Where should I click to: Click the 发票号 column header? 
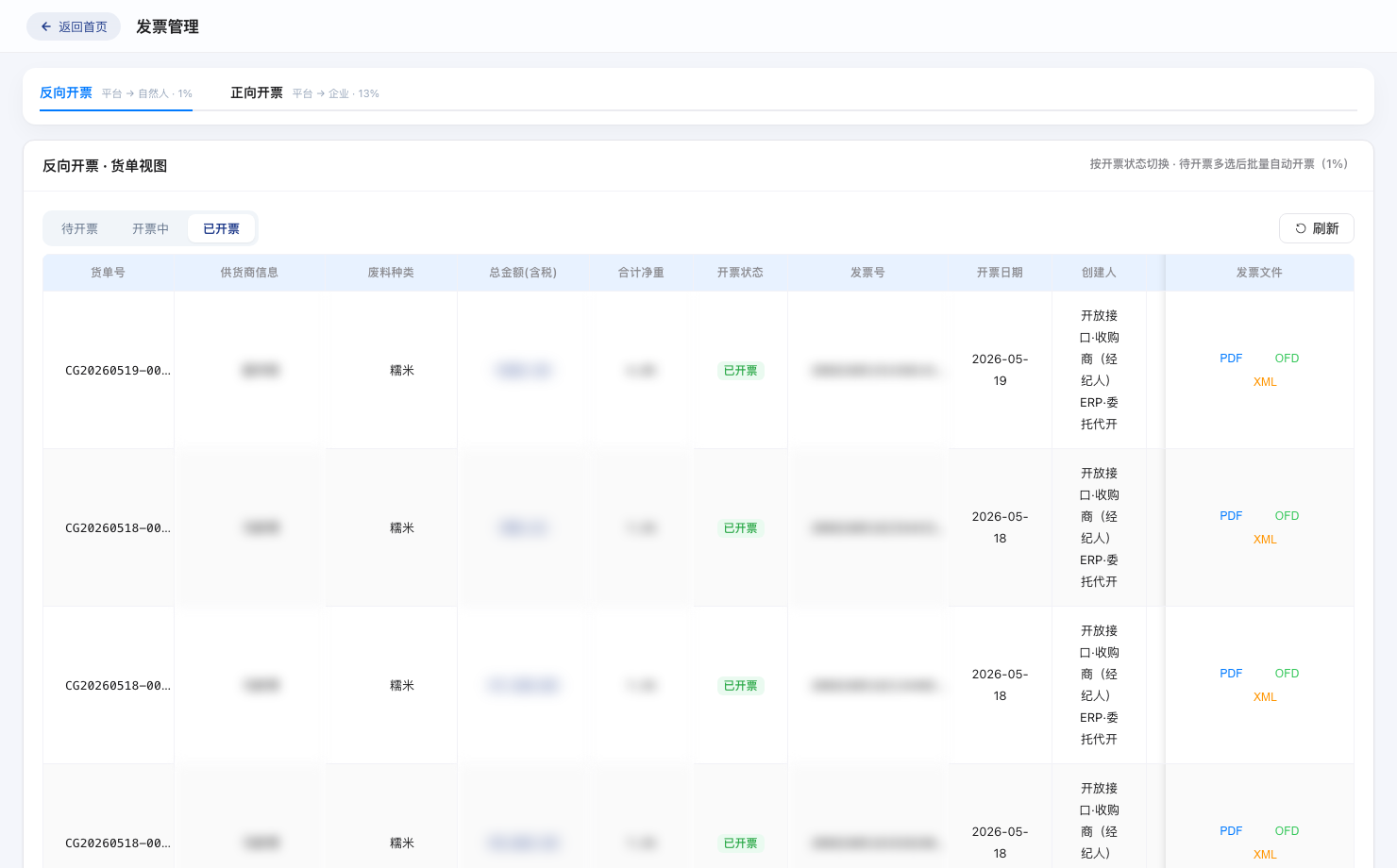click(x=867, y=273)
